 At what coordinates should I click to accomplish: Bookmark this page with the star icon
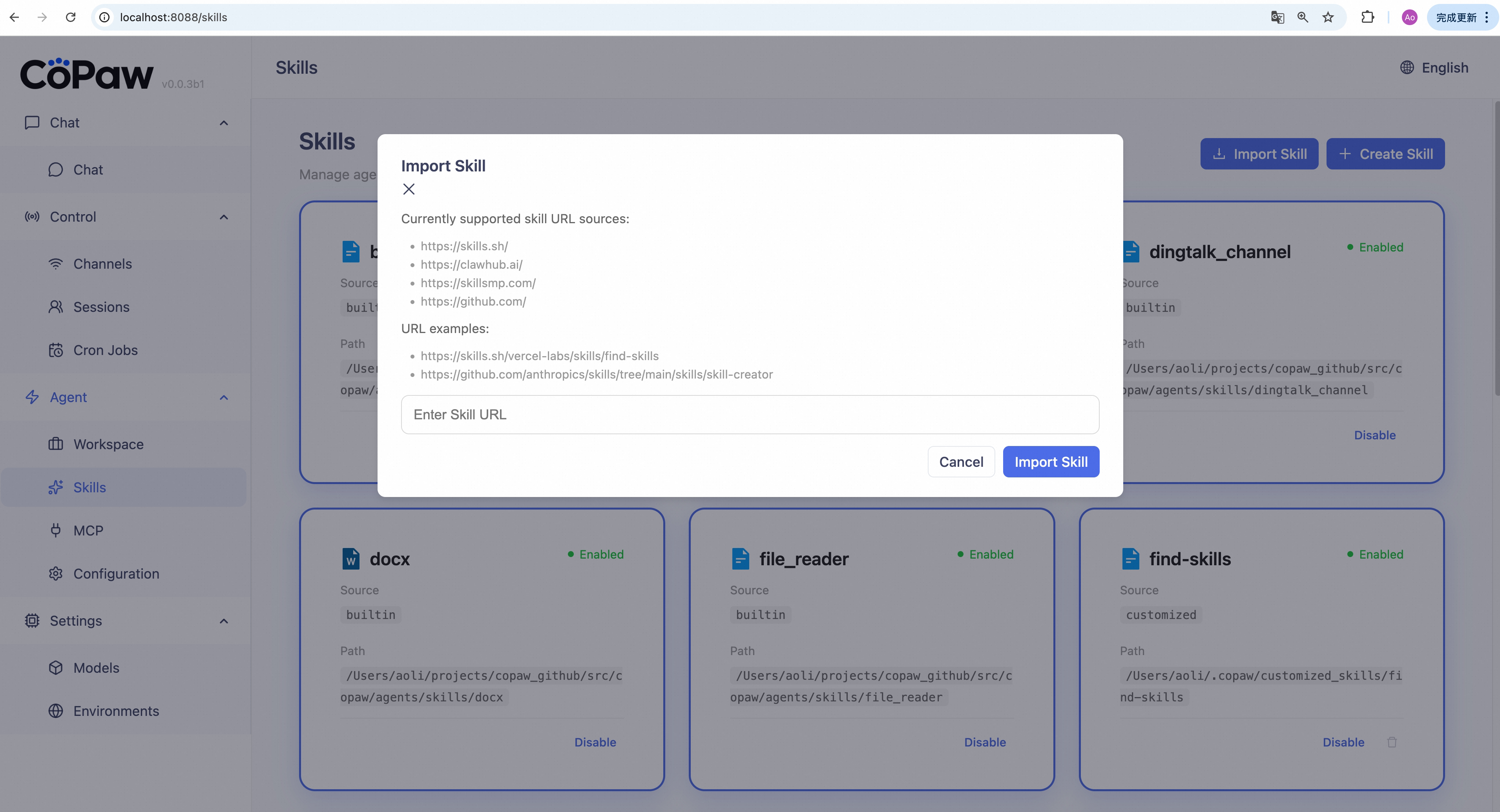click(x=1328, y=18)
